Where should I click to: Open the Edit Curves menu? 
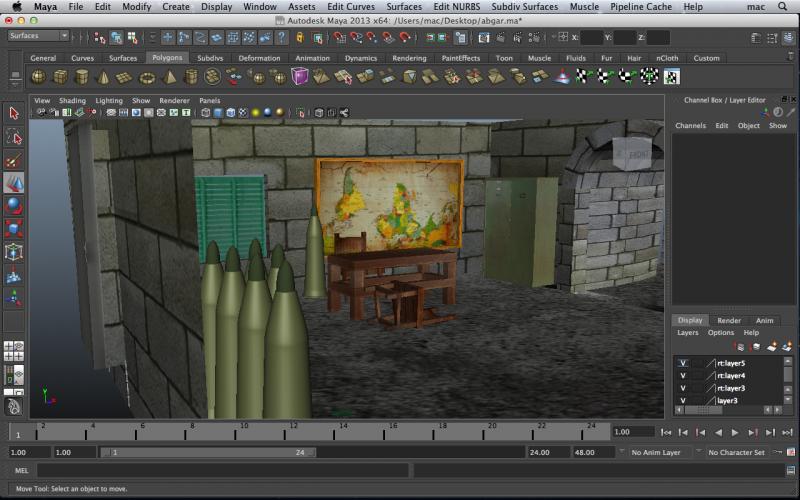pos(350,6)
